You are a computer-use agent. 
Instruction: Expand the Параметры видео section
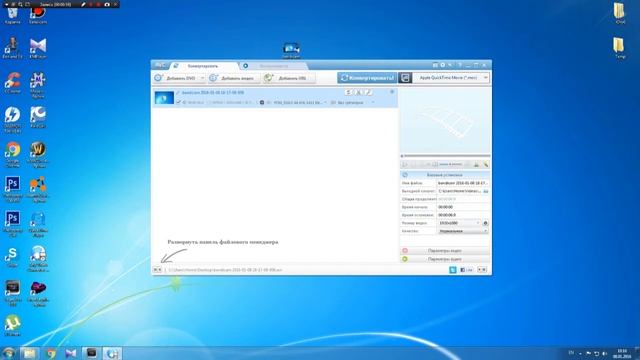point(445,251)
